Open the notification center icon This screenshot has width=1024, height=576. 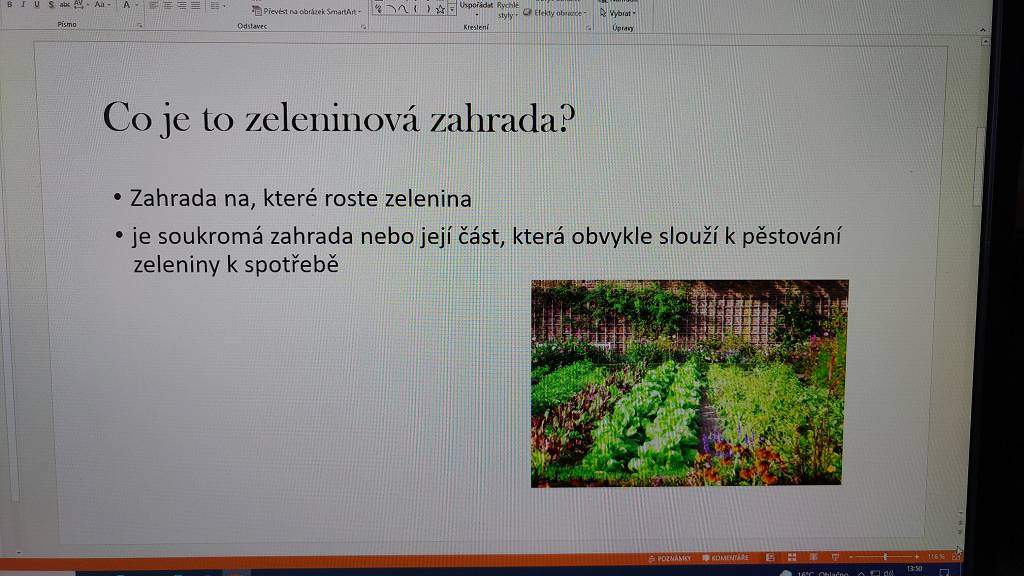(945, 572)
